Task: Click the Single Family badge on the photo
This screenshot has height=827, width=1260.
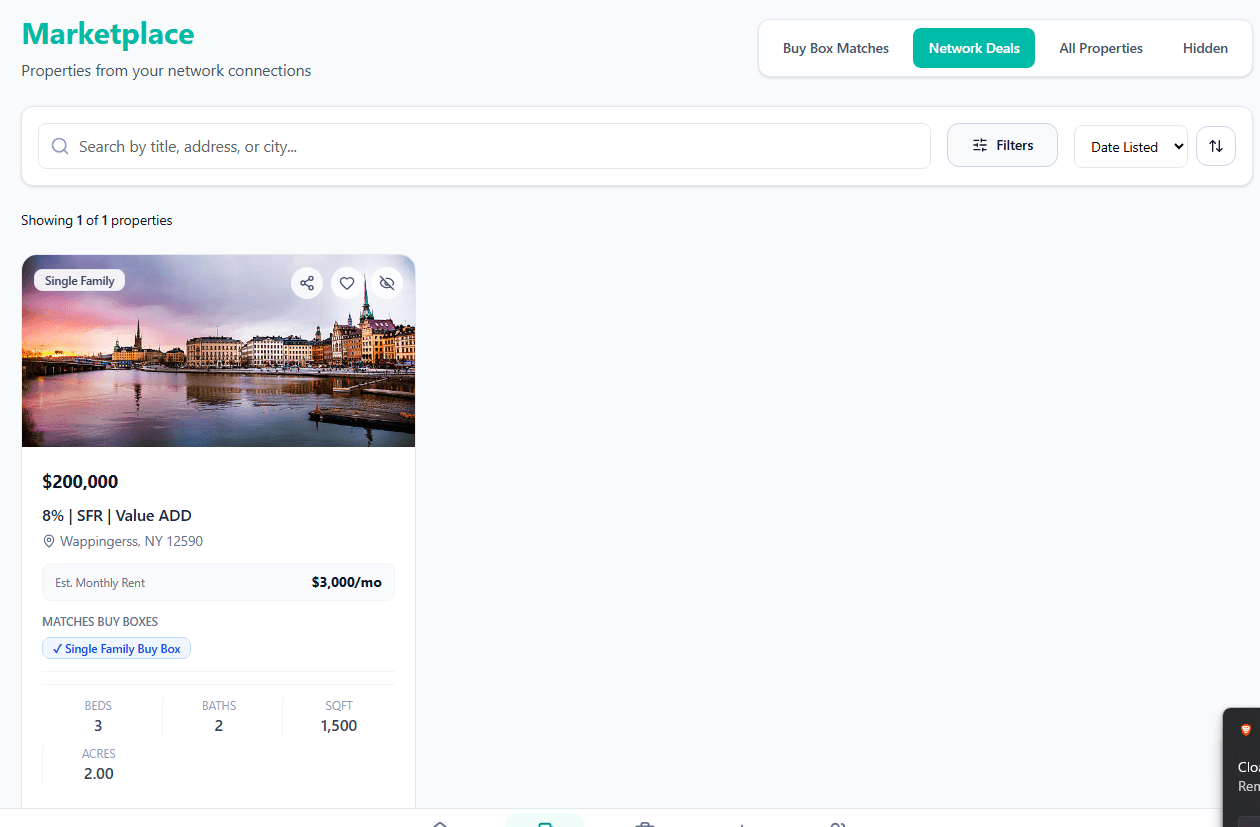Action: [x=80, y=281]
